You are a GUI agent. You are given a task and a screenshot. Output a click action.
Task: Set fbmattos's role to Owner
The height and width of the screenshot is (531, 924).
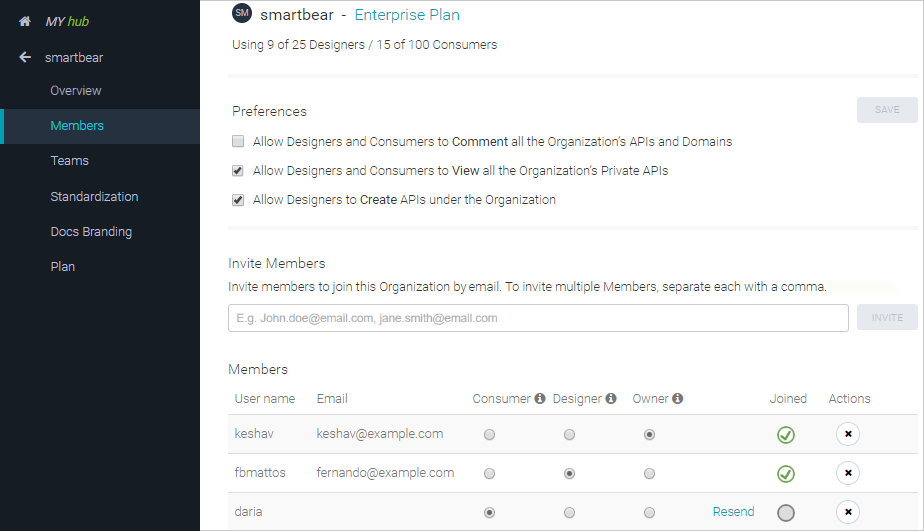[x=650, y=473]
